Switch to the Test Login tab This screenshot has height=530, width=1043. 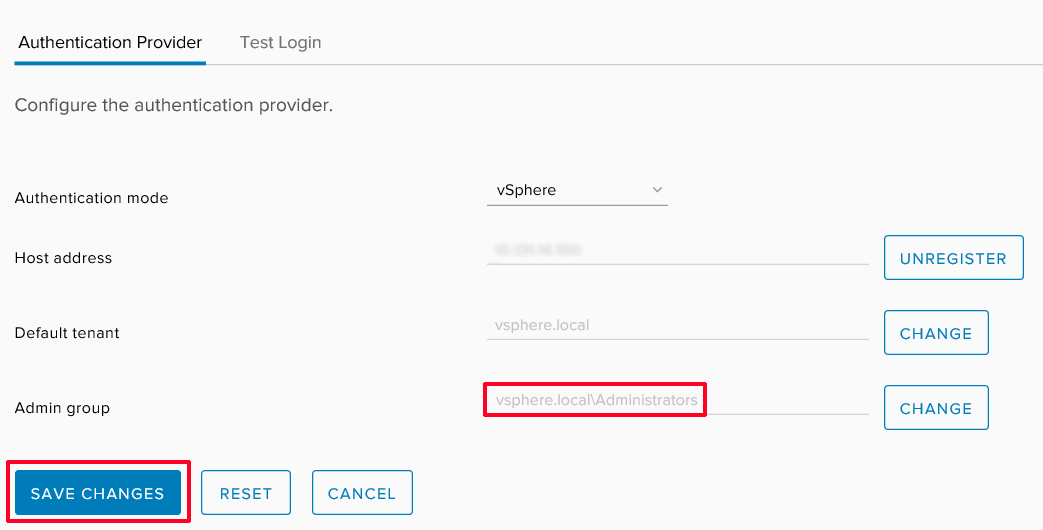280,43
